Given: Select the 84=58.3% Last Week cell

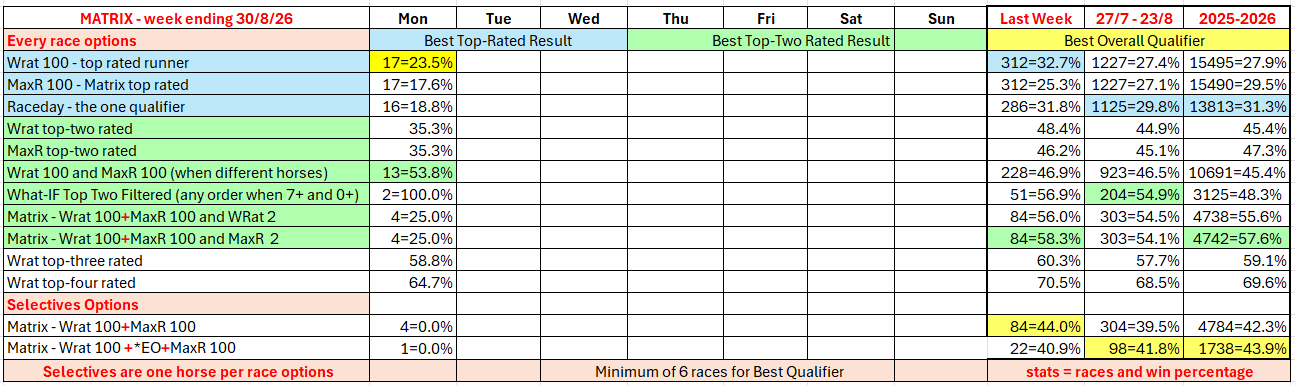Looking at the screenshot, I should coord(1036,239).
